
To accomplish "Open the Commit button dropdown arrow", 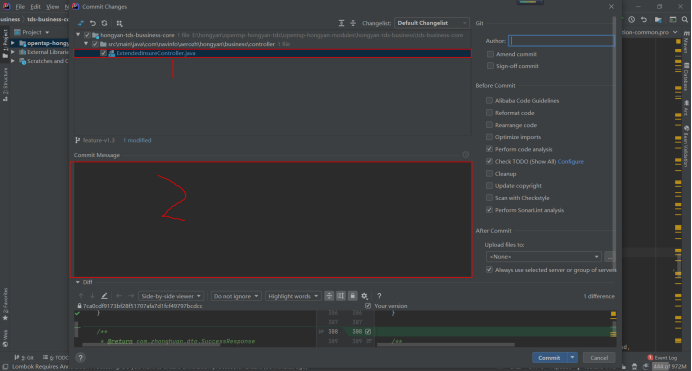I will pos(572,358).
